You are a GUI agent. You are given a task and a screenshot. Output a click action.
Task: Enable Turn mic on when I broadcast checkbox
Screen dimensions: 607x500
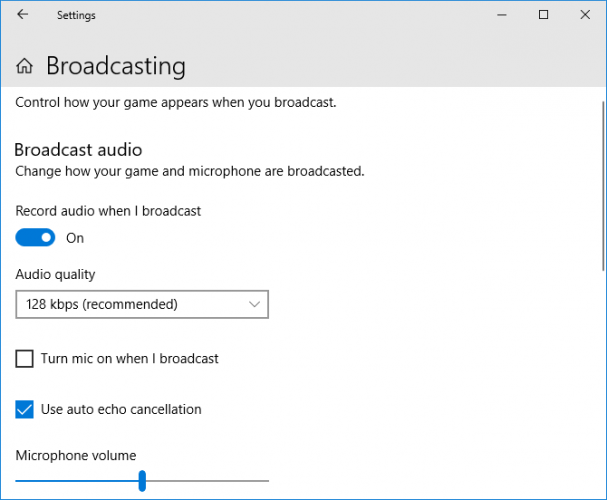point(25,358)
